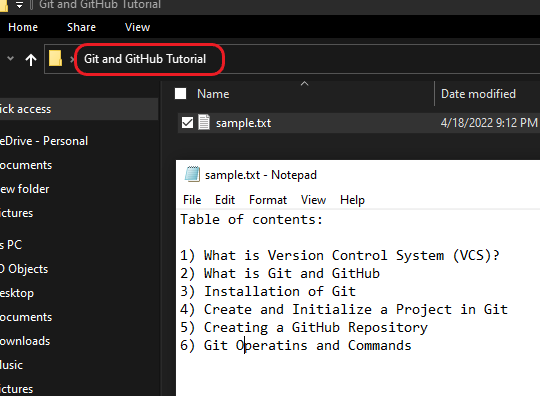Open the Notepad File menu
Image resolution: width=540 pixels, height=396 pixels.
click(x=192, y=200)
